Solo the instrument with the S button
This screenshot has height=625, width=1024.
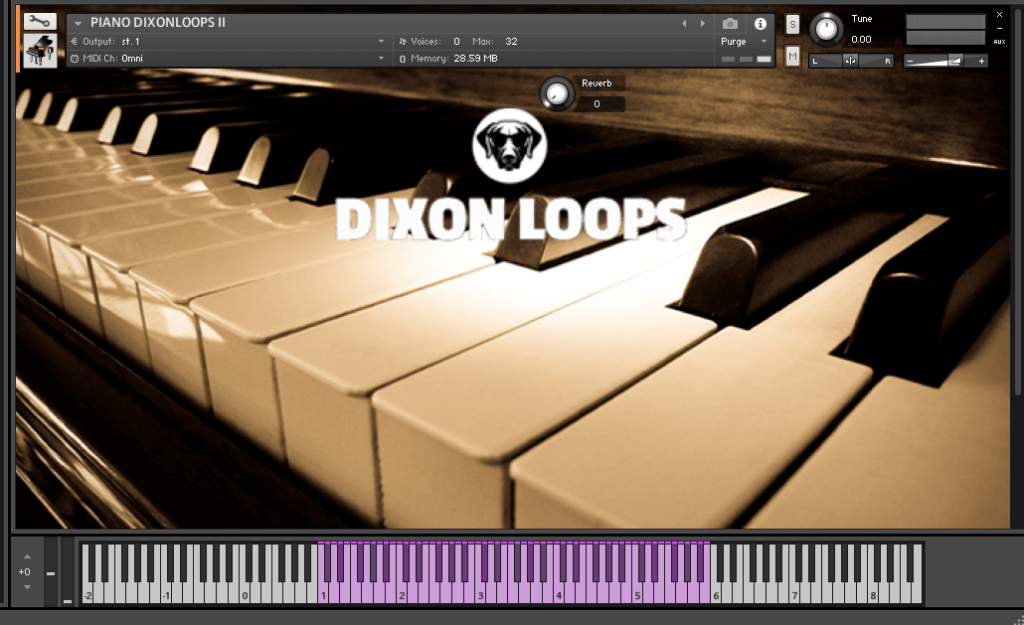coord(792,24)
